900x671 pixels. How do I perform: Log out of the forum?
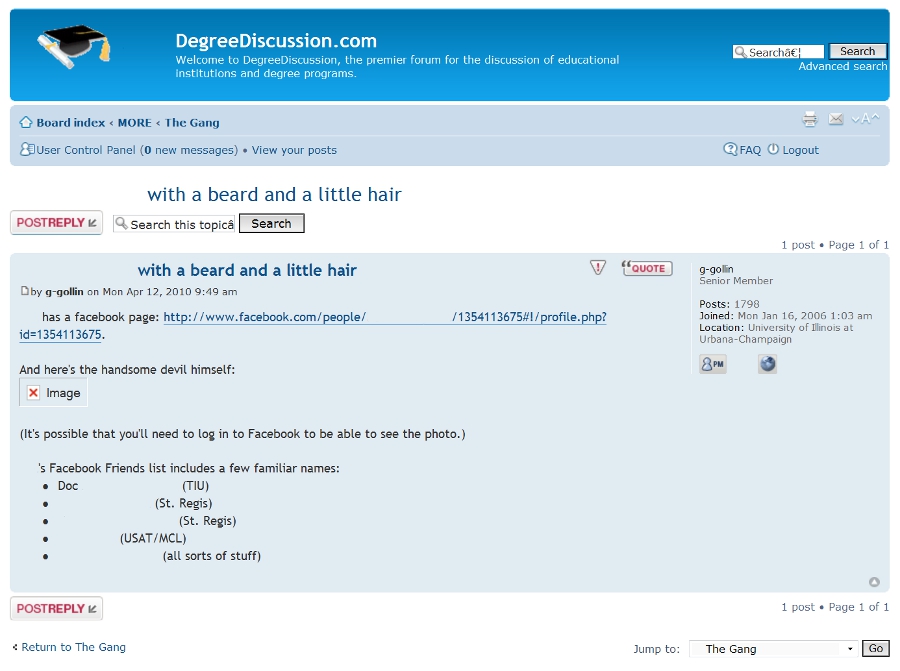pos(800,150)
